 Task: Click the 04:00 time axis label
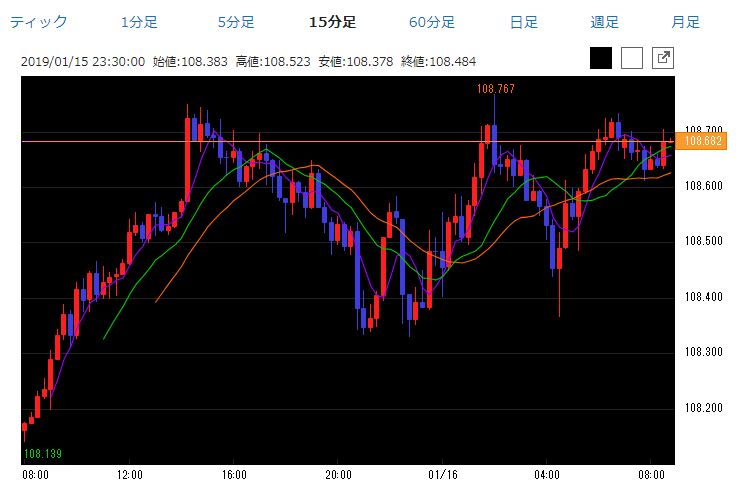[547, 475]
